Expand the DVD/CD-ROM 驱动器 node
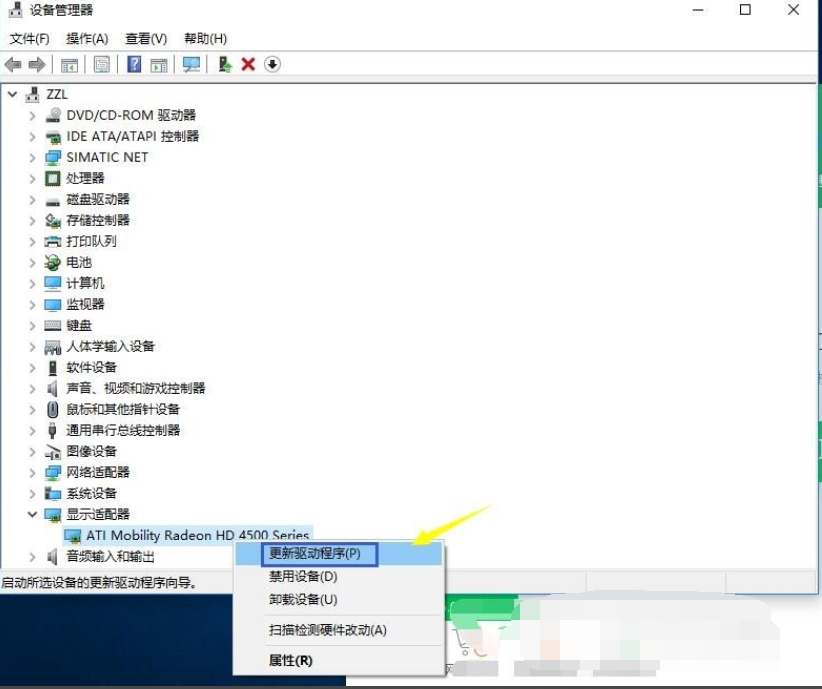Viewport: 822px width, 689px height. (33, 115)
